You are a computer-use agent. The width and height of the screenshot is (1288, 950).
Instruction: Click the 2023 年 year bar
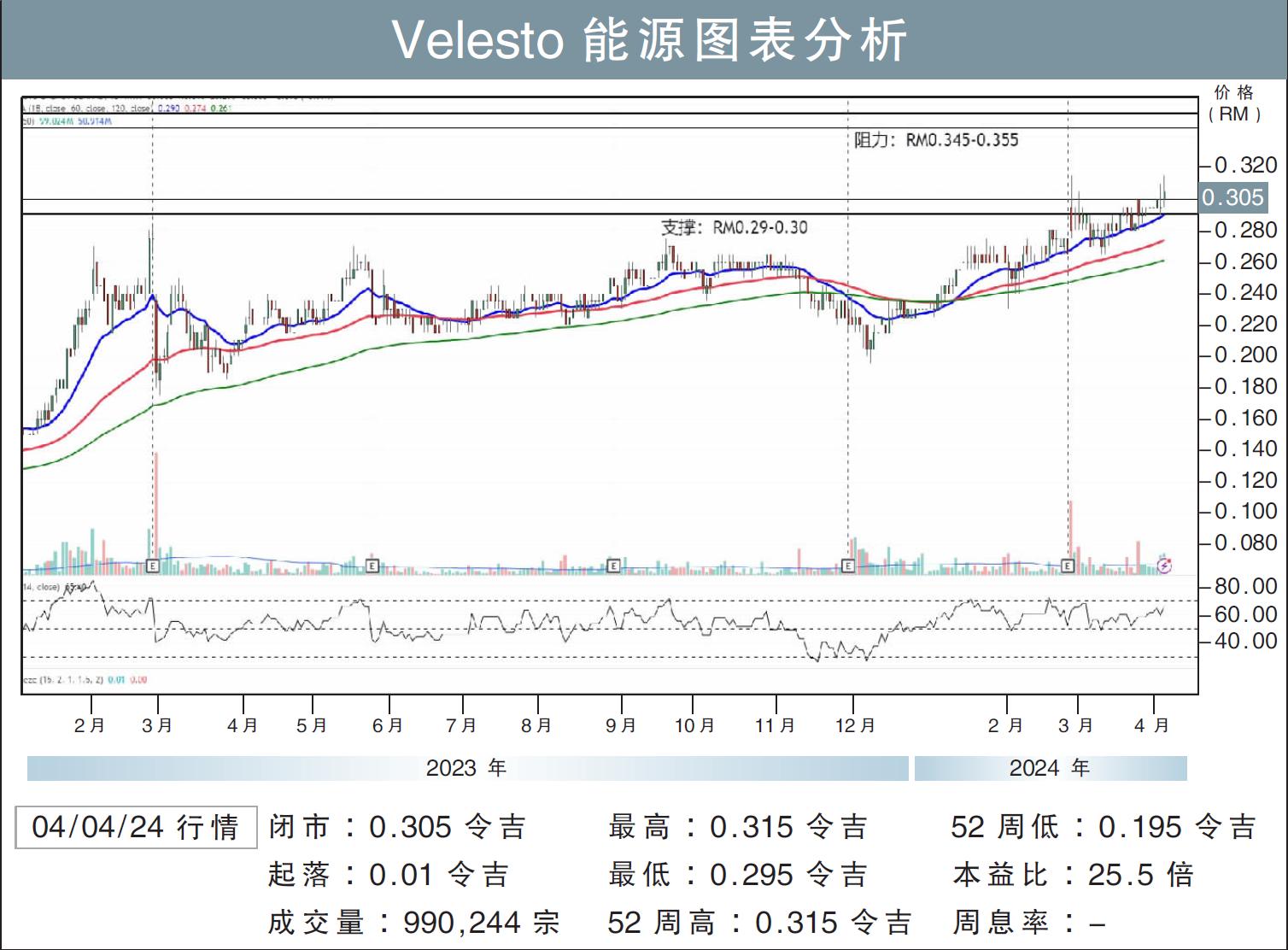[467, 768]
